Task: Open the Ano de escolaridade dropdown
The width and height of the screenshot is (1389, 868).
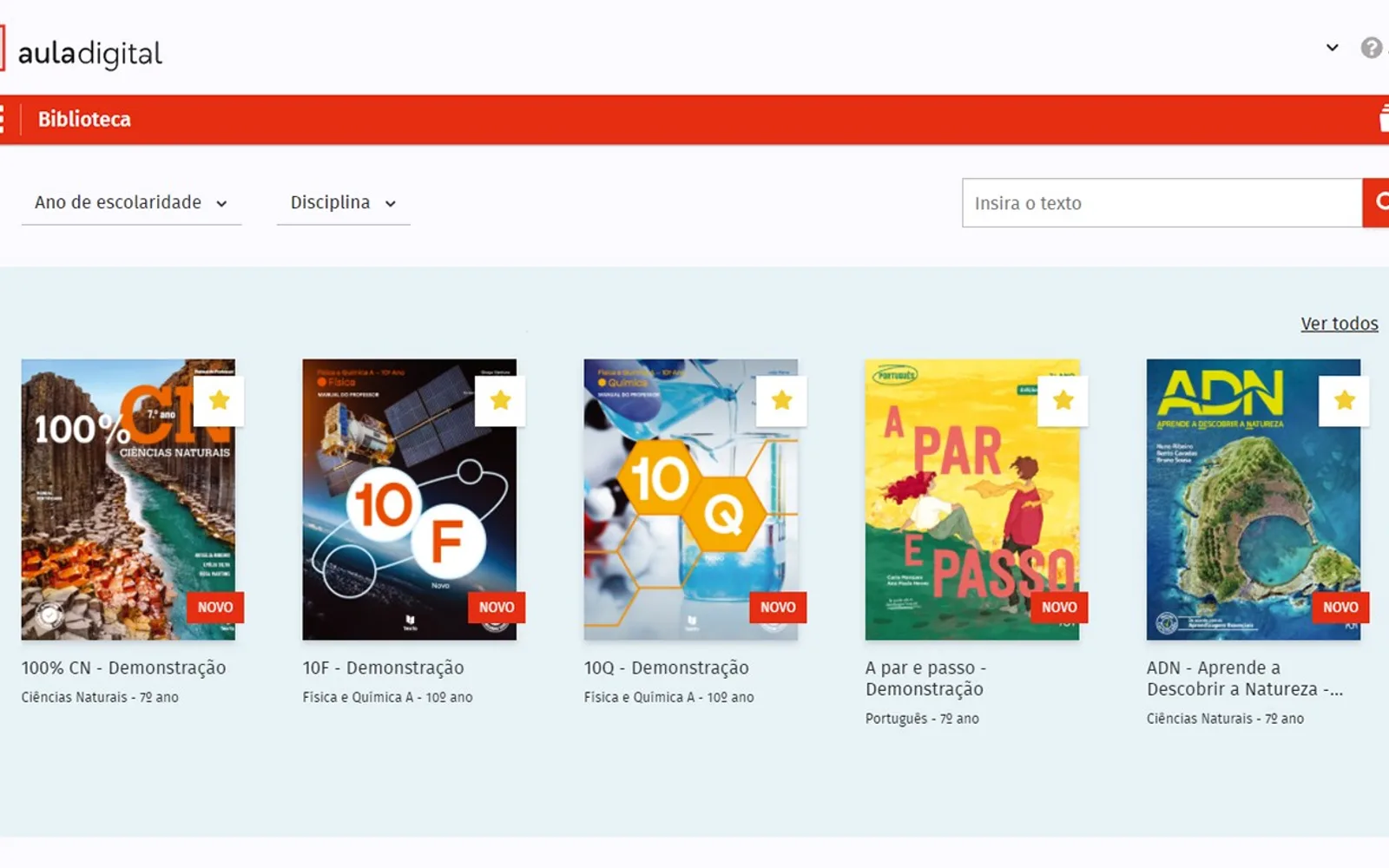Action: pyautogui.click(x=131, y=203)
